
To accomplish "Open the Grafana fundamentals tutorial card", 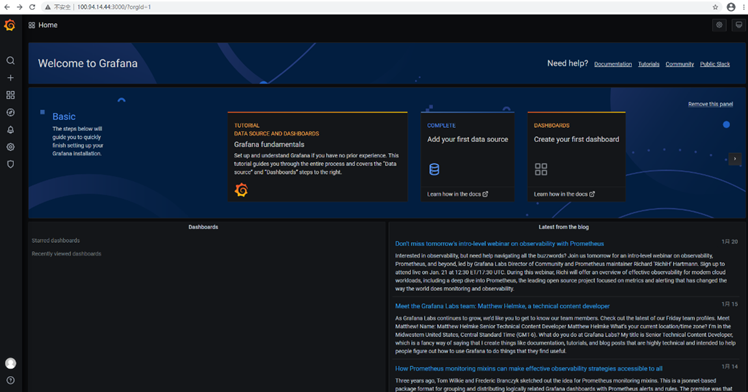I will tap(318, 156).
